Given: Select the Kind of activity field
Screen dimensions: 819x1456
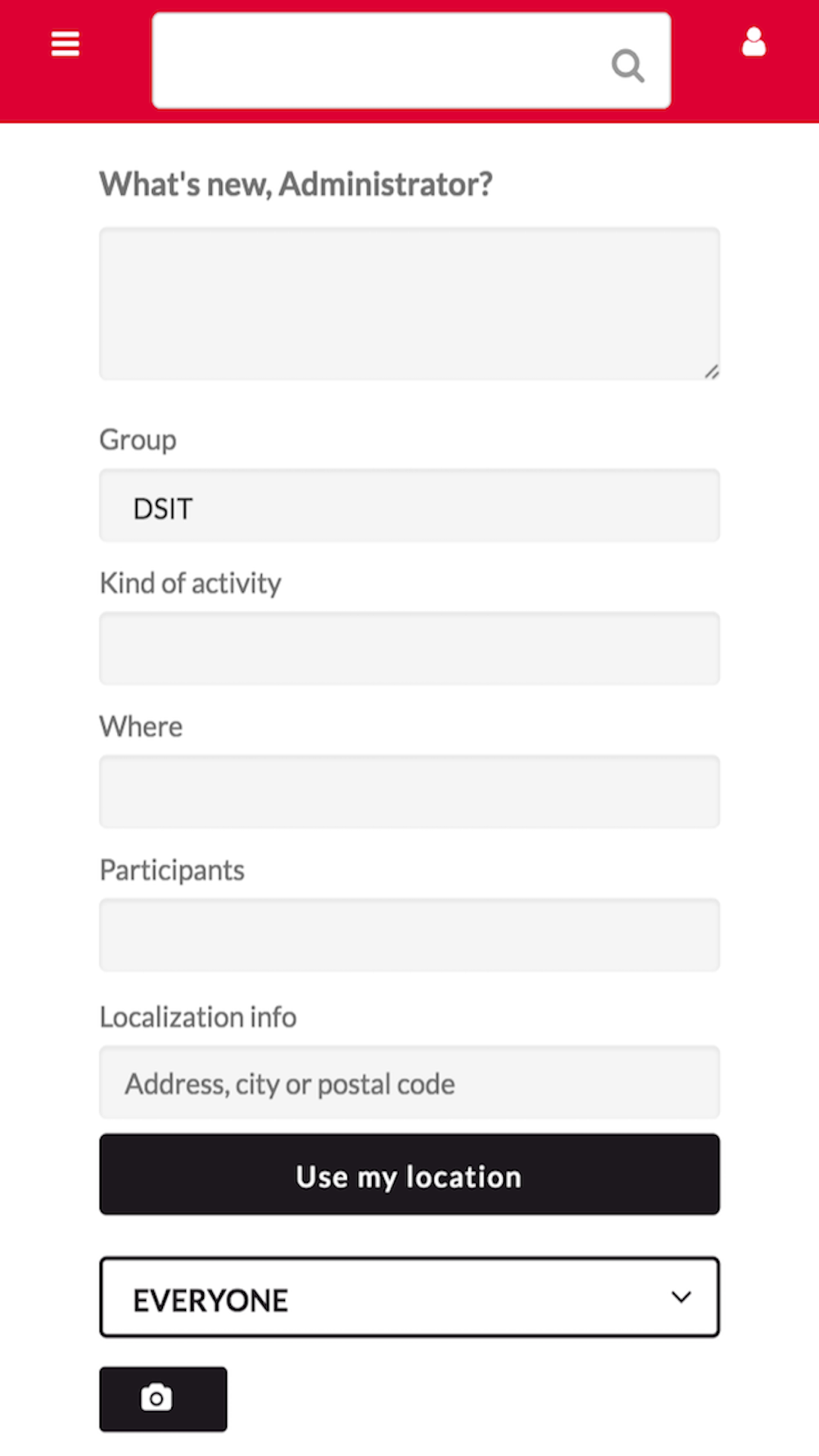Looking at the screenshot, I should pyautogui.click(x=409, y=649).
